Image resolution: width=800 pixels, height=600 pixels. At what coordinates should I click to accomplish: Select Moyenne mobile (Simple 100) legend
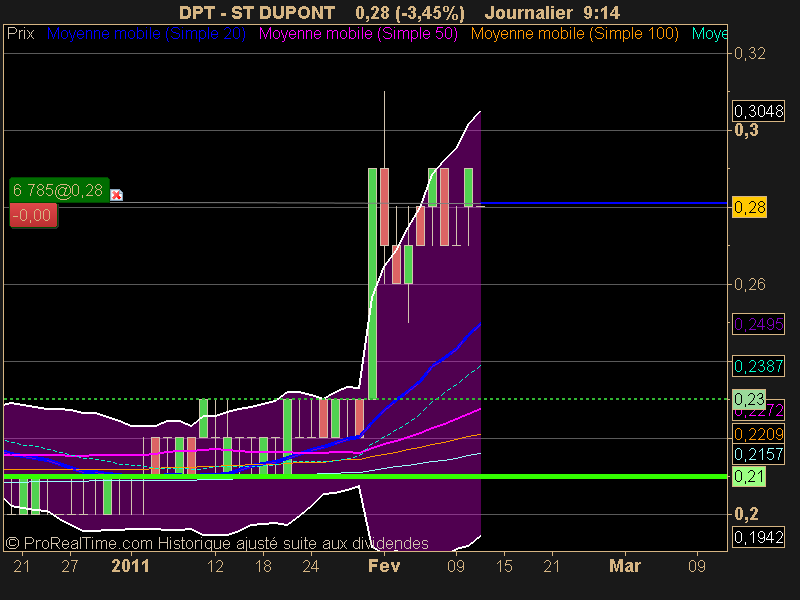pyautogui.click(x=574, y=34)
